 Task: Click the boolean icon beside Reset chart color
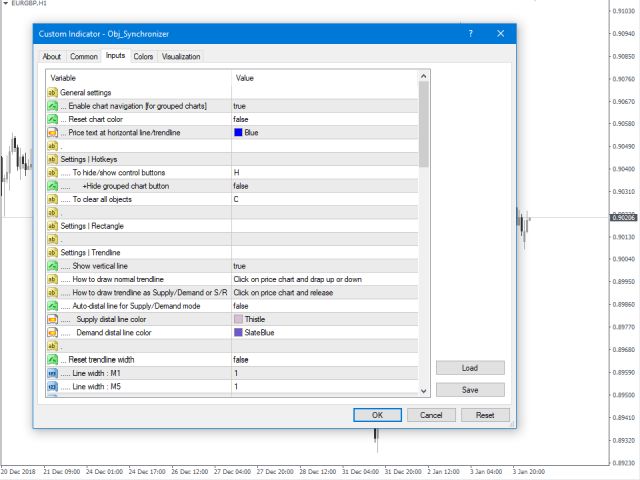(x=52, y=119)
